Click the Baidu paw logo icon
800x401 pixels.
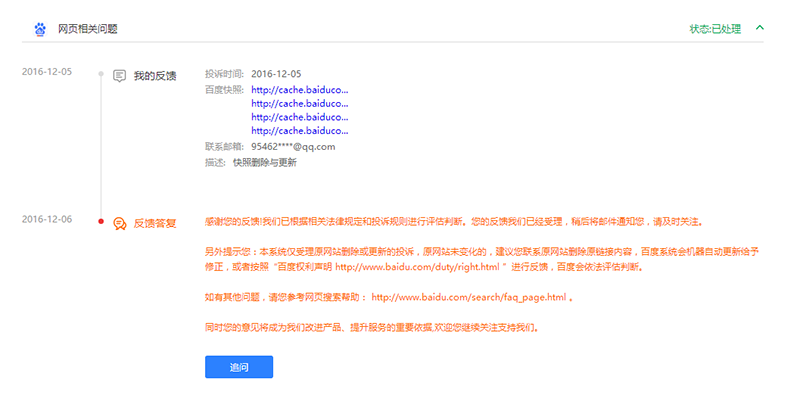tap(40, 29)
